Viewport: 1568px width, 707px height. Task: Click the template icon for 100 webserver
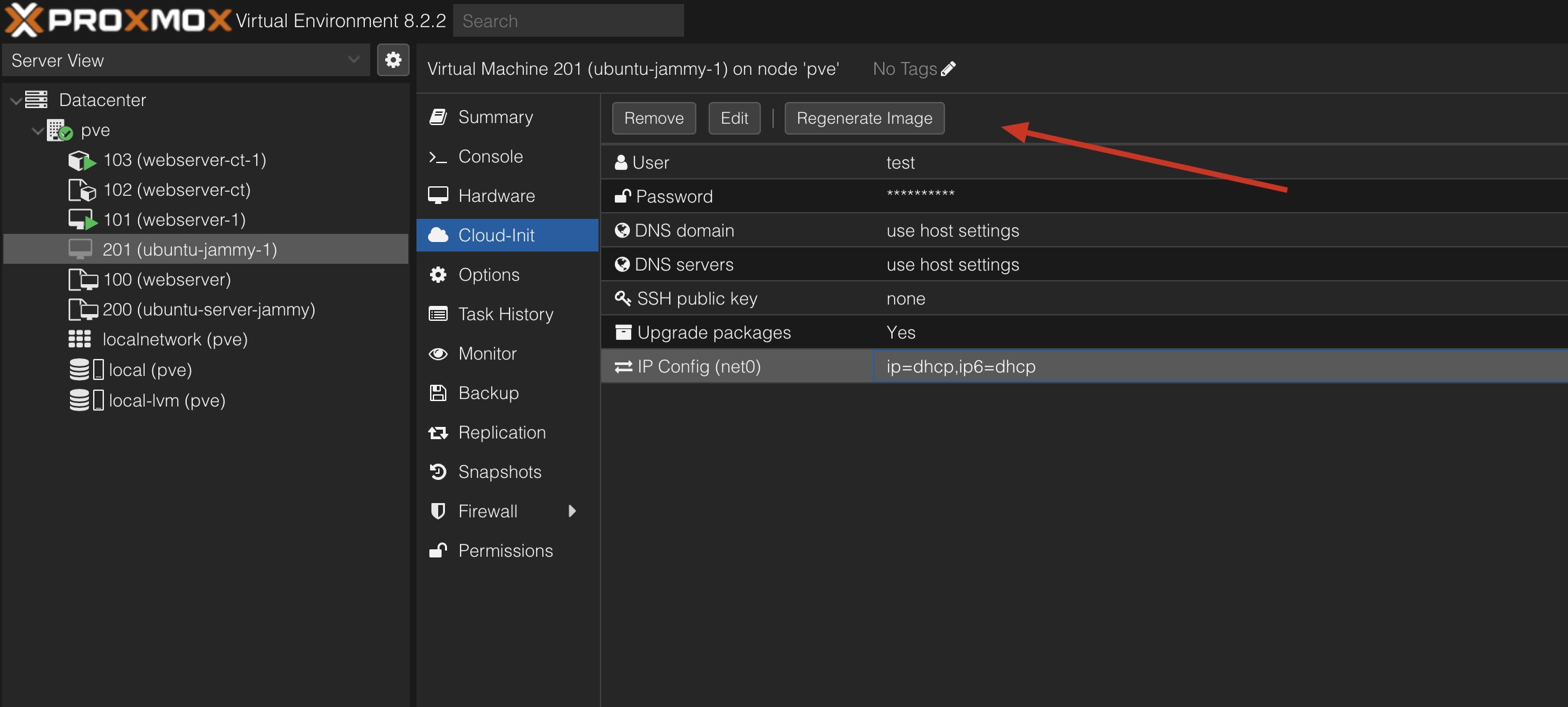coord(83,279)
